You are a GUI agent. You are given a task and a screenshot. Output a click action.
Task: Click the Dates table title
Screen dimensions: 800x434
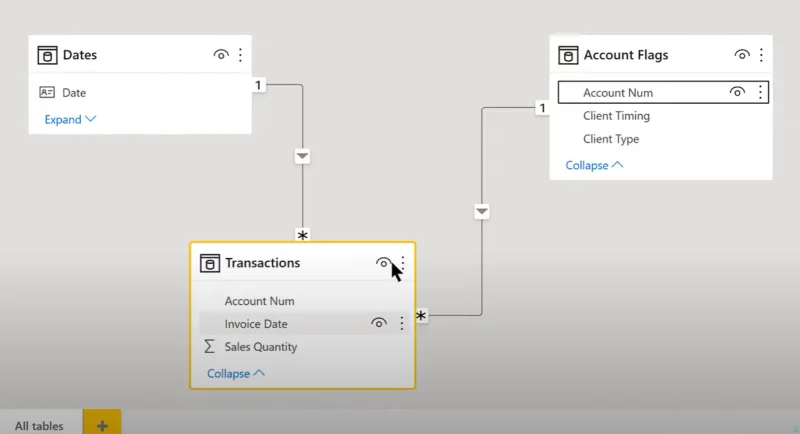(x=80, y=55)
